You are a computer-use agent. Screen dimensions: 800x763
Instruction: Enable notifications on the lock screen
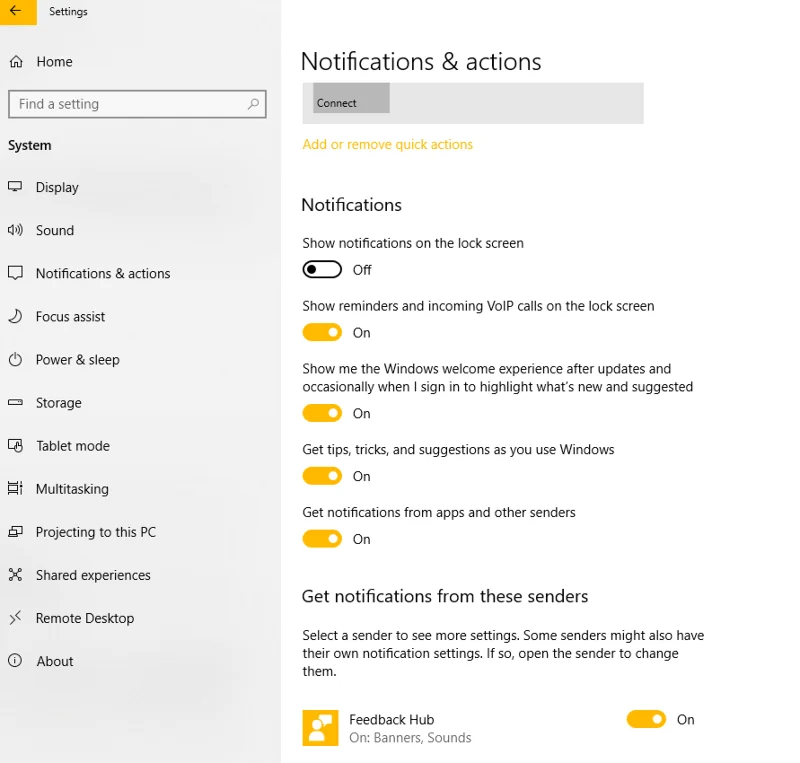click(x=322, y=269)
